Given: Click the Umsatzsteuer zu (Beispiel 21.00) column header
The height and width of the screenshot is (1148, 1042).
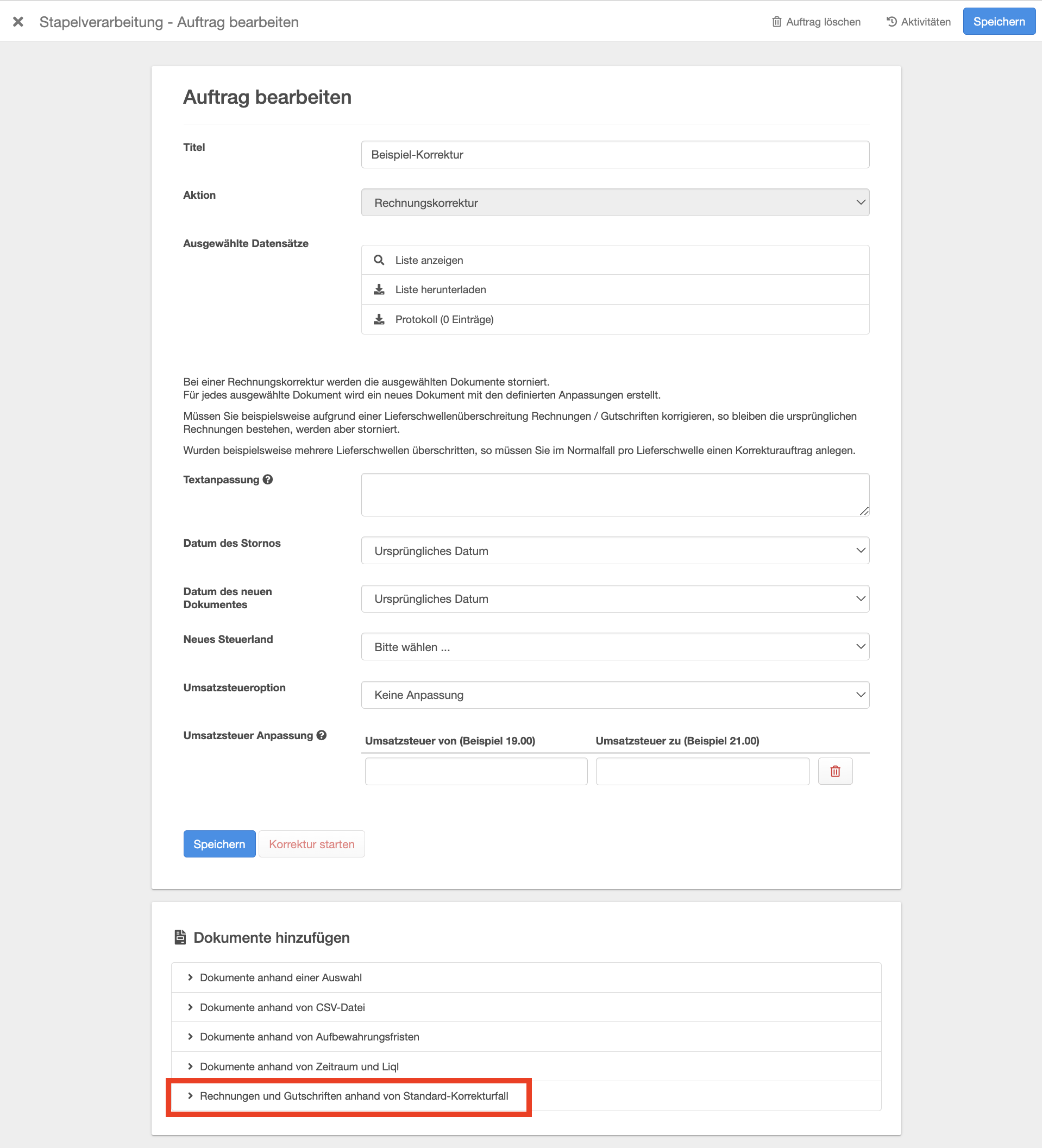Looking at the screenshot, I should pos(677,740).
